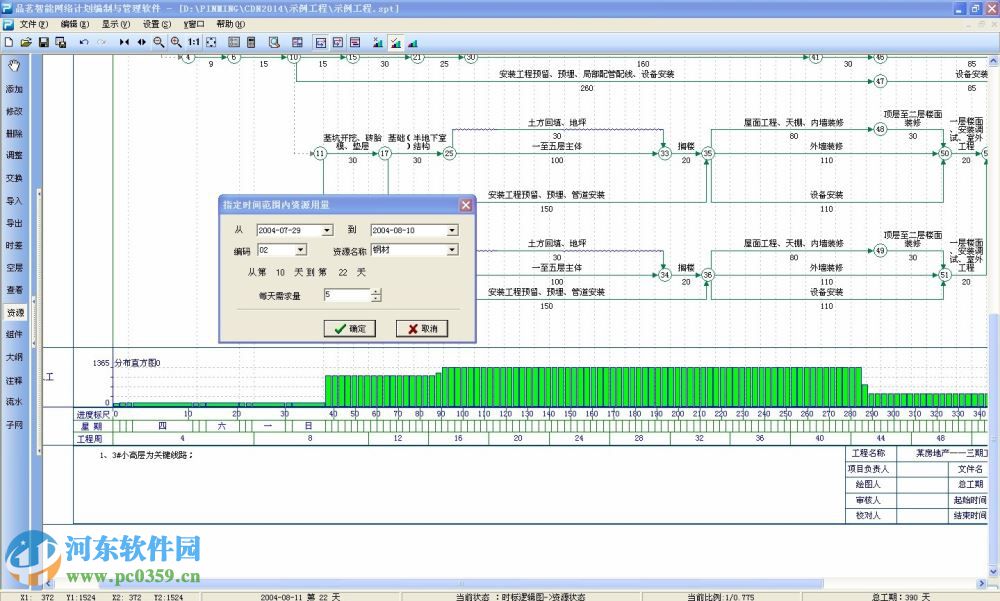1000x601 pixels.
Task: Click the Zoom out magnifier icon
Action: (x=159, y=43)
